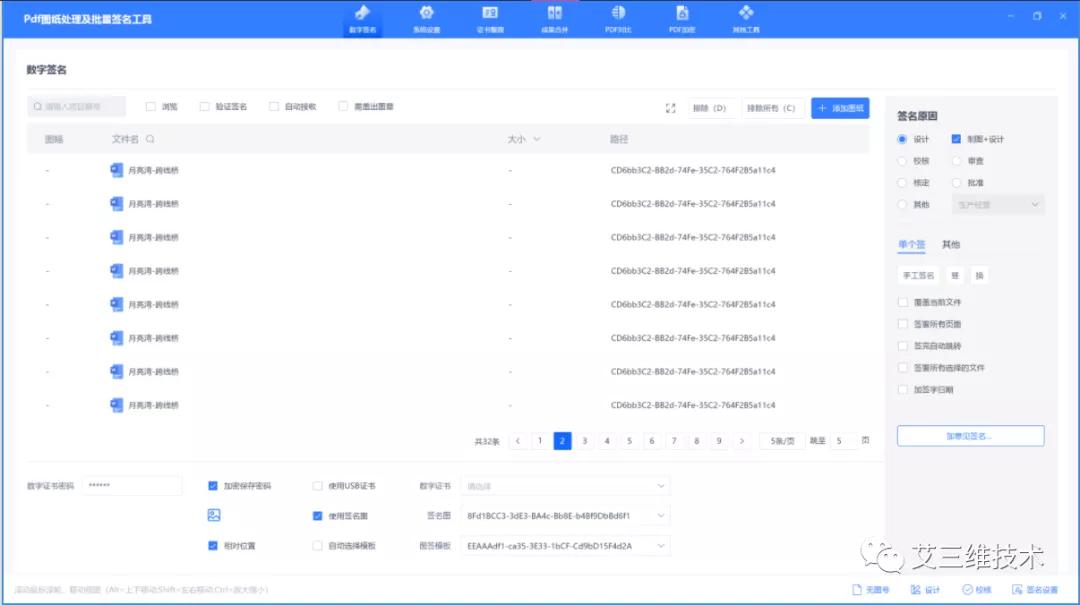Open the 系统设置 tool in the top toolbar

(x=426, y=18)
